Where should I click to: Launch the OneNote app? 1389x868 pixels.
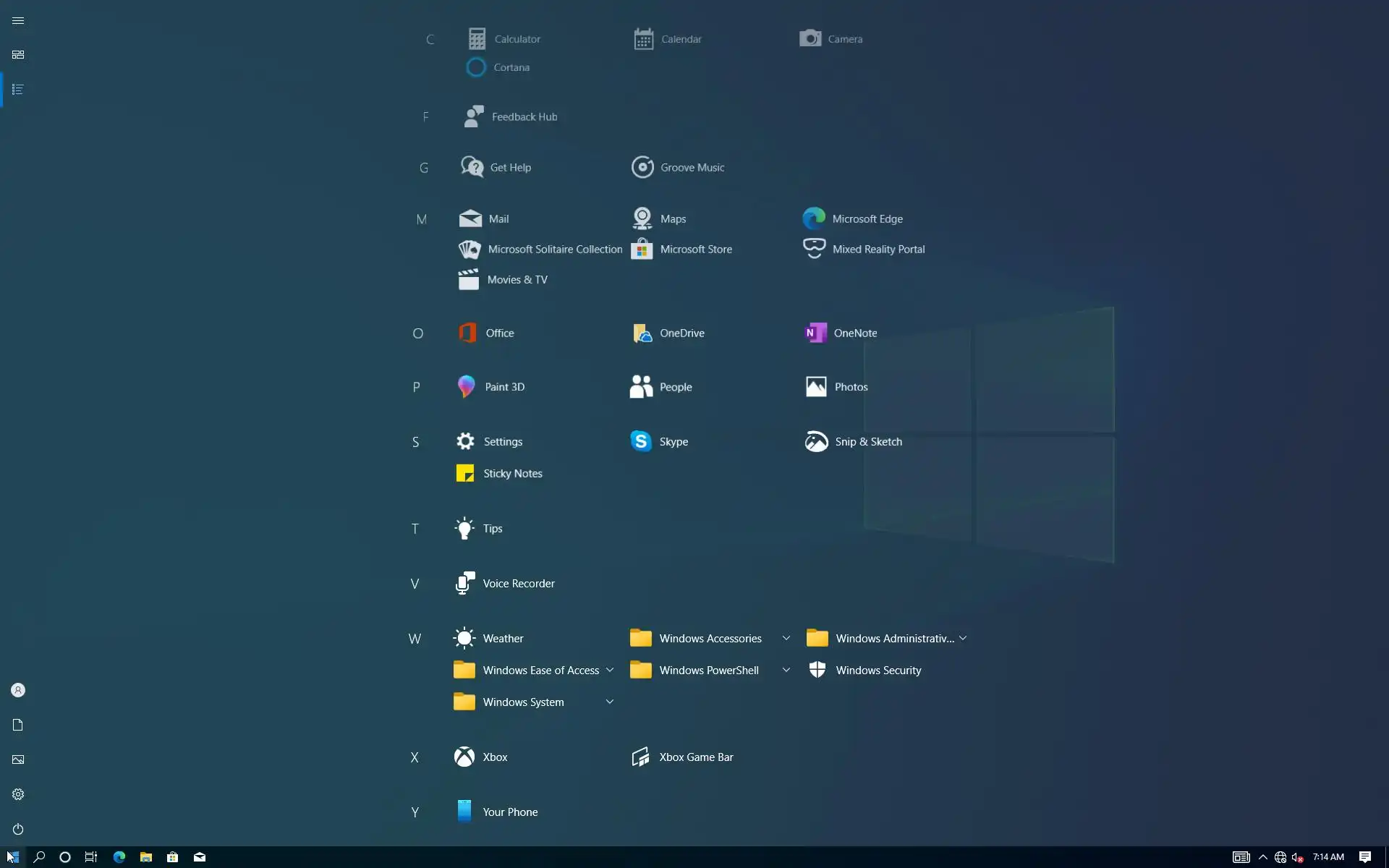click(854, 333)
